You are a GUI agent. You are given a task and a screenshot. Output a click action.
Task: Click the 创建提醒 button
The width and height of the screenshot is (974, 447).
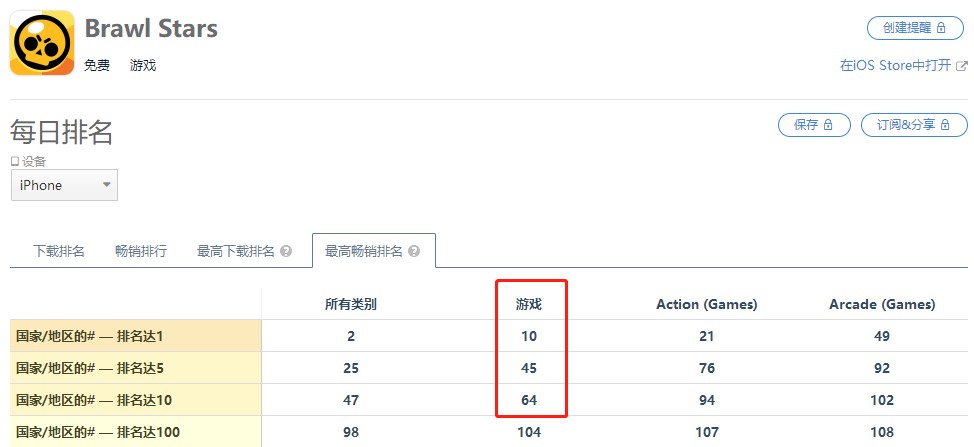915,28
